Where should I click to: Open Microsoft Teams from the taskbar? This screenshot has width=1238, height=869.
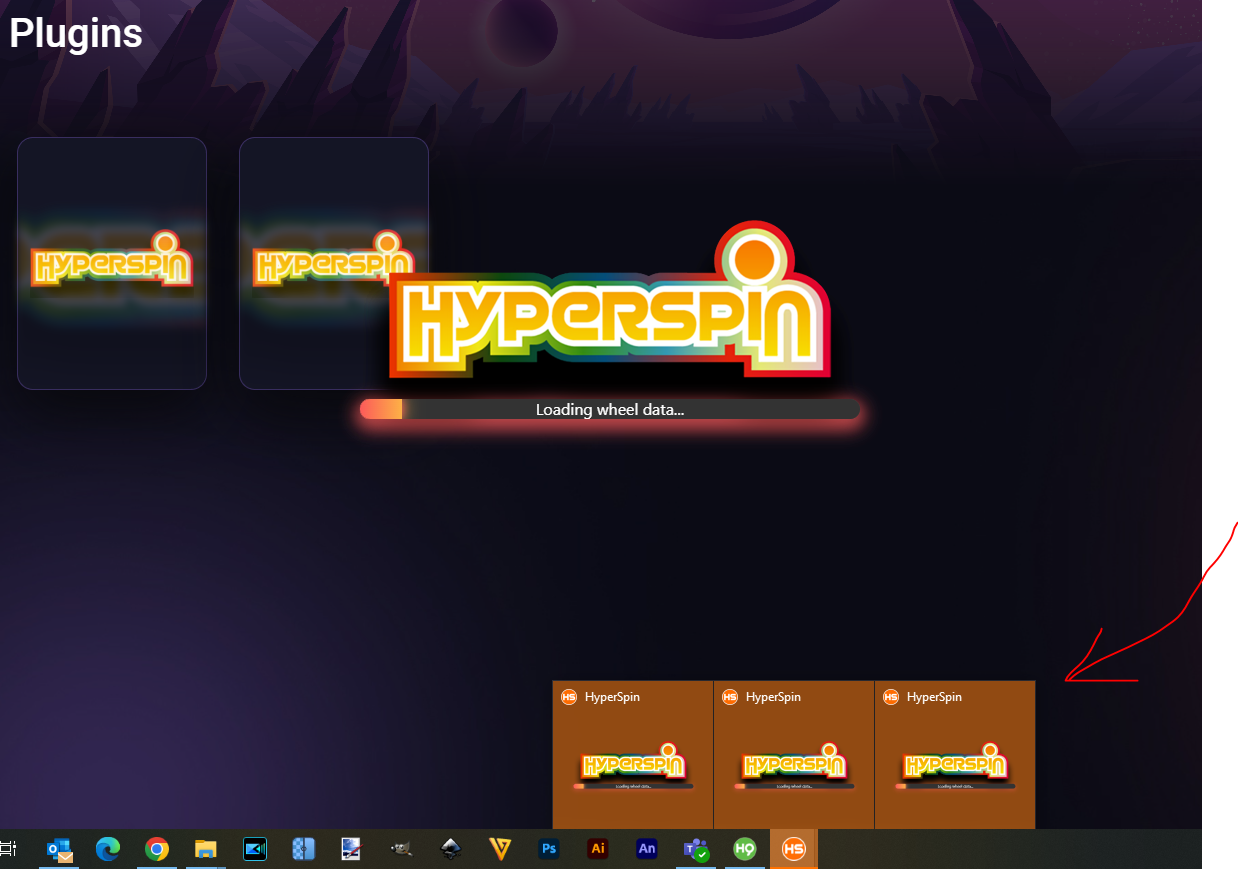(694, 849)
